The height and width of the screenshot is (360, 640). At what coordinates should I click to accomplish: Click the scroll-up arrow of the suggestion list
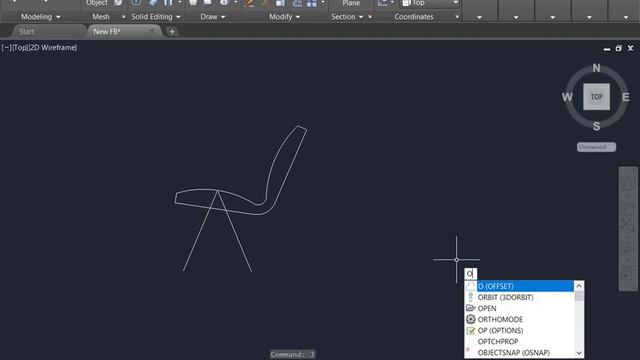579,286
